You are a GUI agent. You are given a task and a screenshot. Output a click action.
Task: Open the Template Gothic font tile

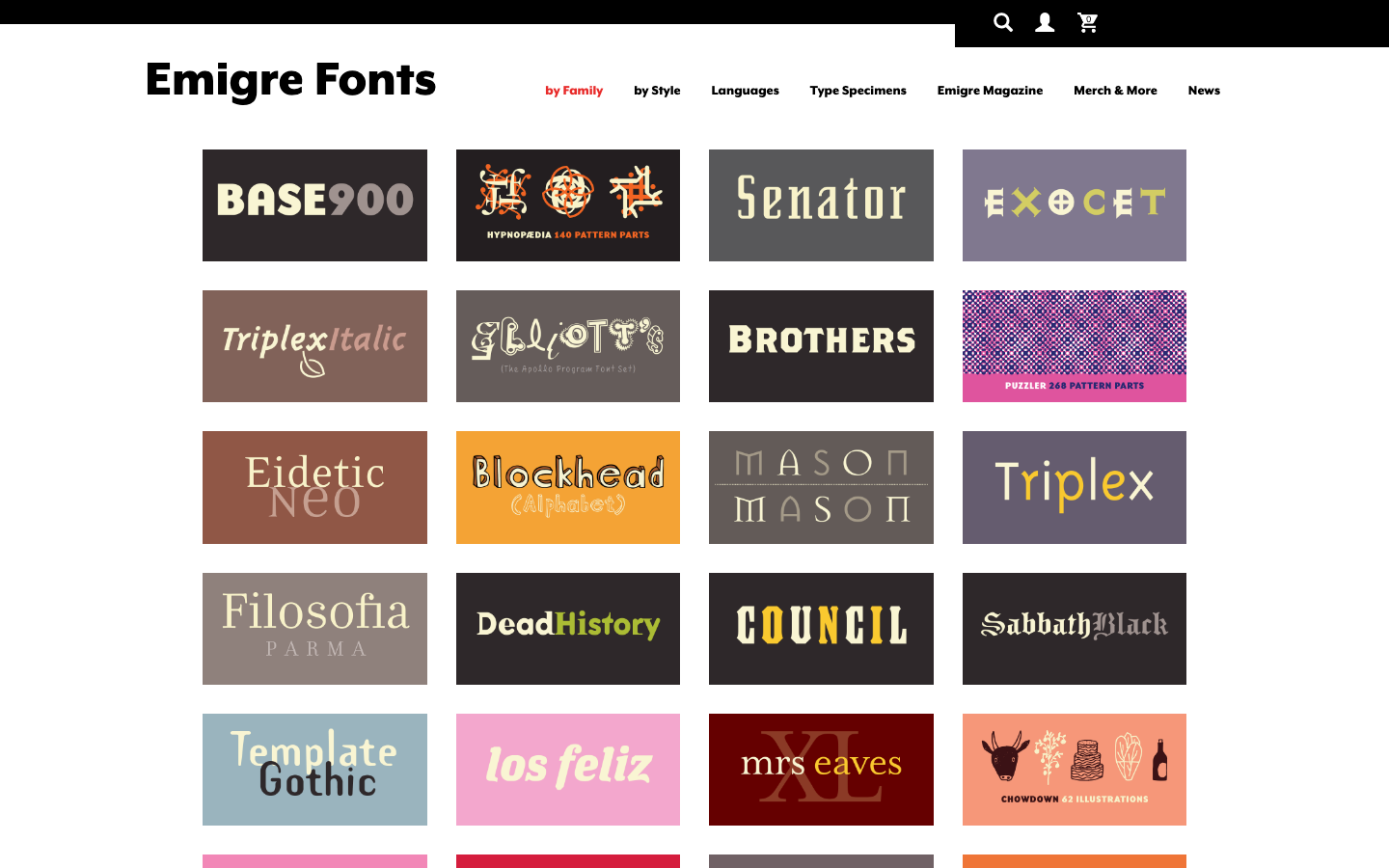[x=314, y=770]
